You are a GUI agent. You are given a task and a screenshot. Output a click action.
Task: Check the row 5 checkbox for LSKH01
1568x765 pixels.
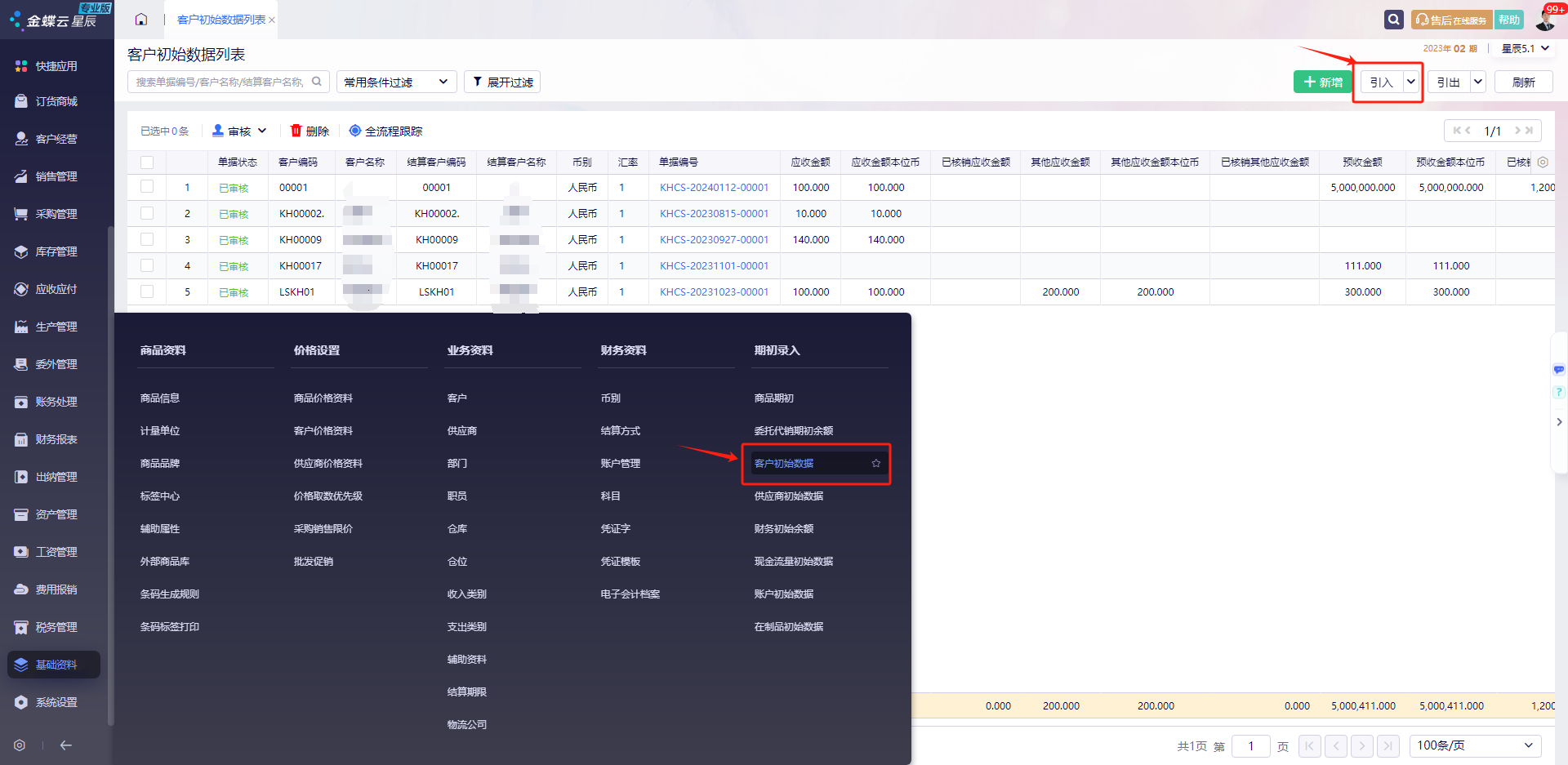click(147, 291)
